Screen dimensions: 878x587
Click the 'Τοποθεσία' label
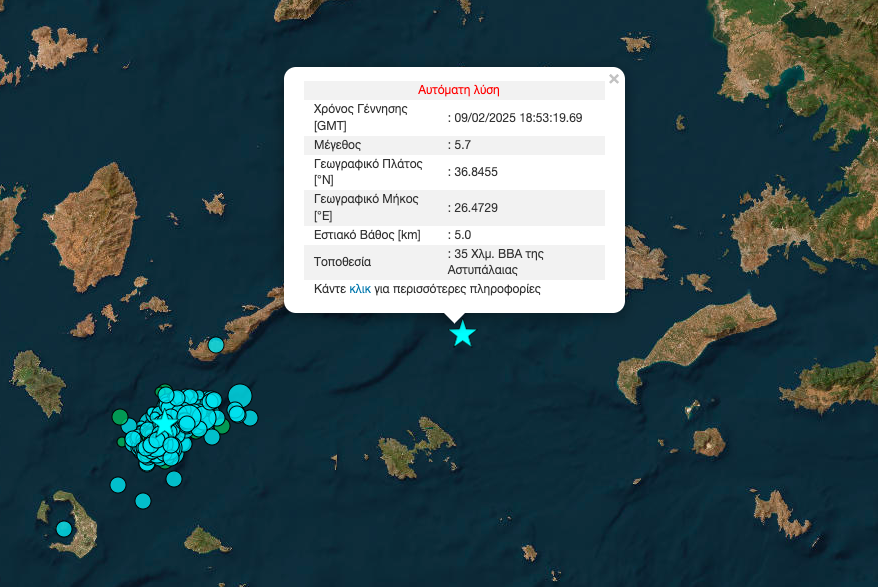coord(342,262)
